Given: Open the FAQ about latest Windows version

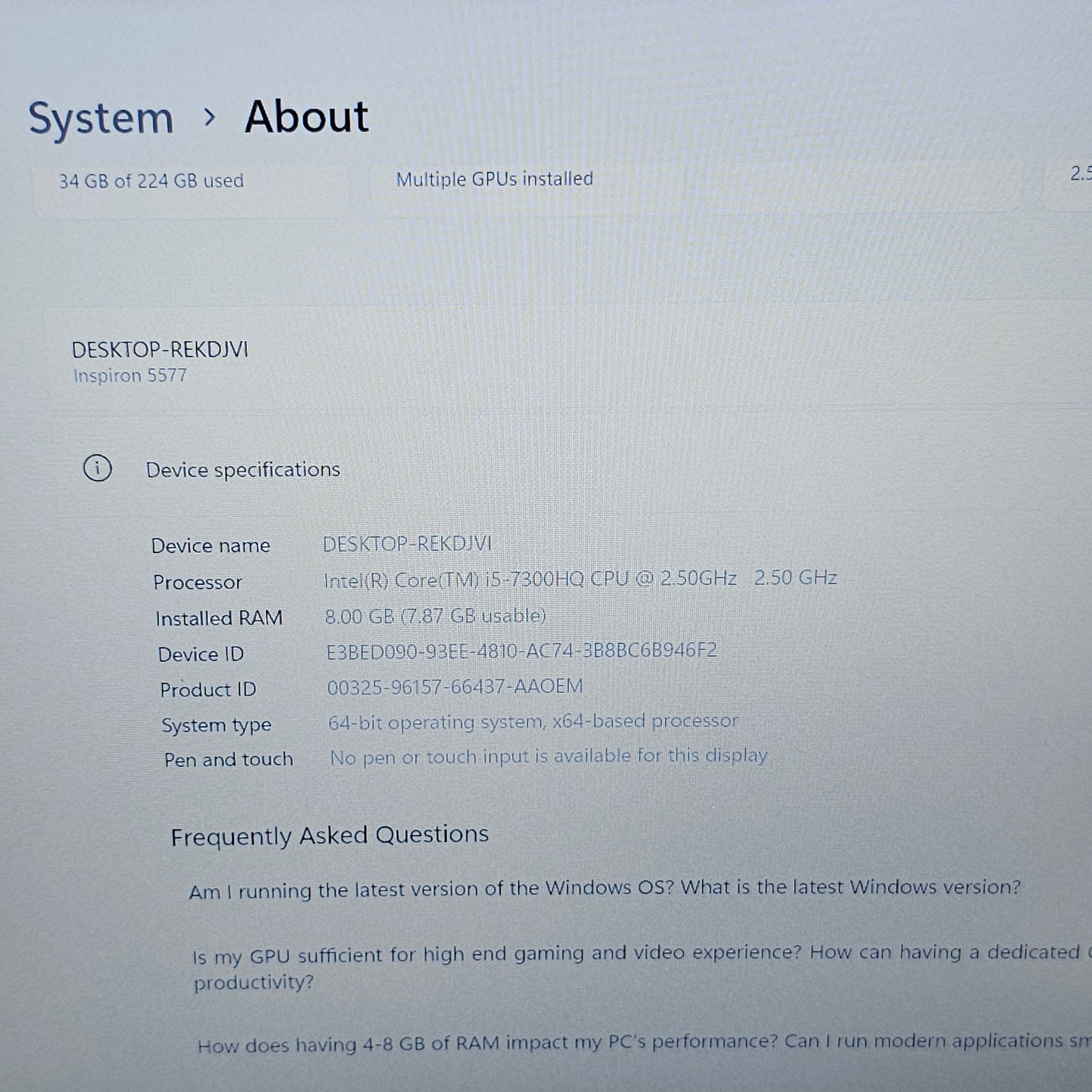Looking at the screenshot, I should [x=605, y=889].
